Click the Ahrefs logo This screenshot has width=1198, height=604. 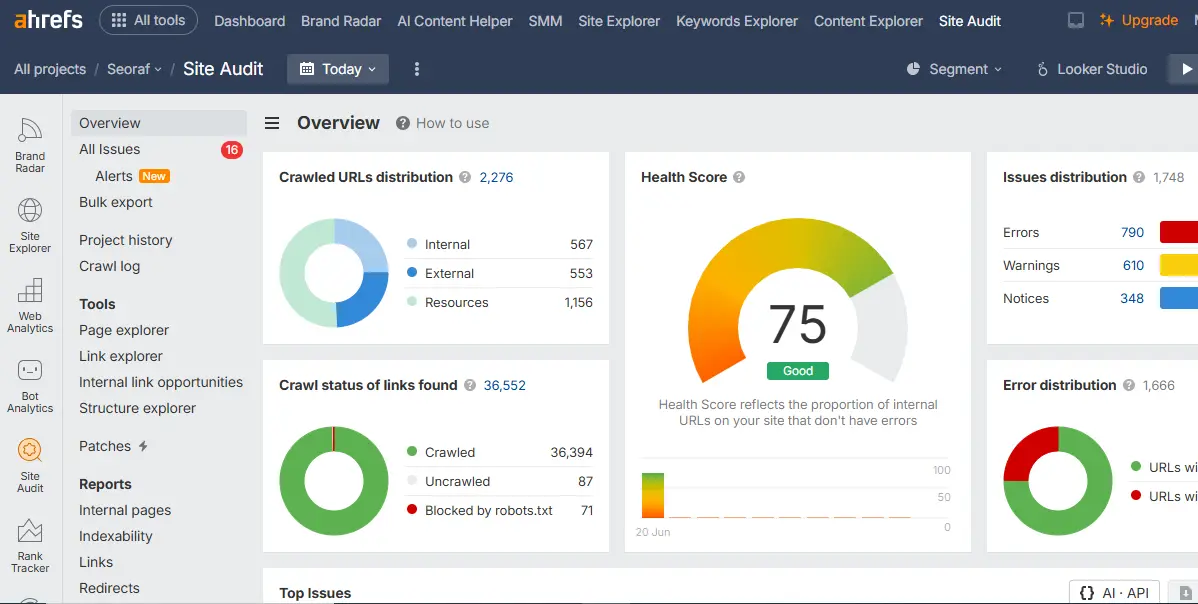48,19
